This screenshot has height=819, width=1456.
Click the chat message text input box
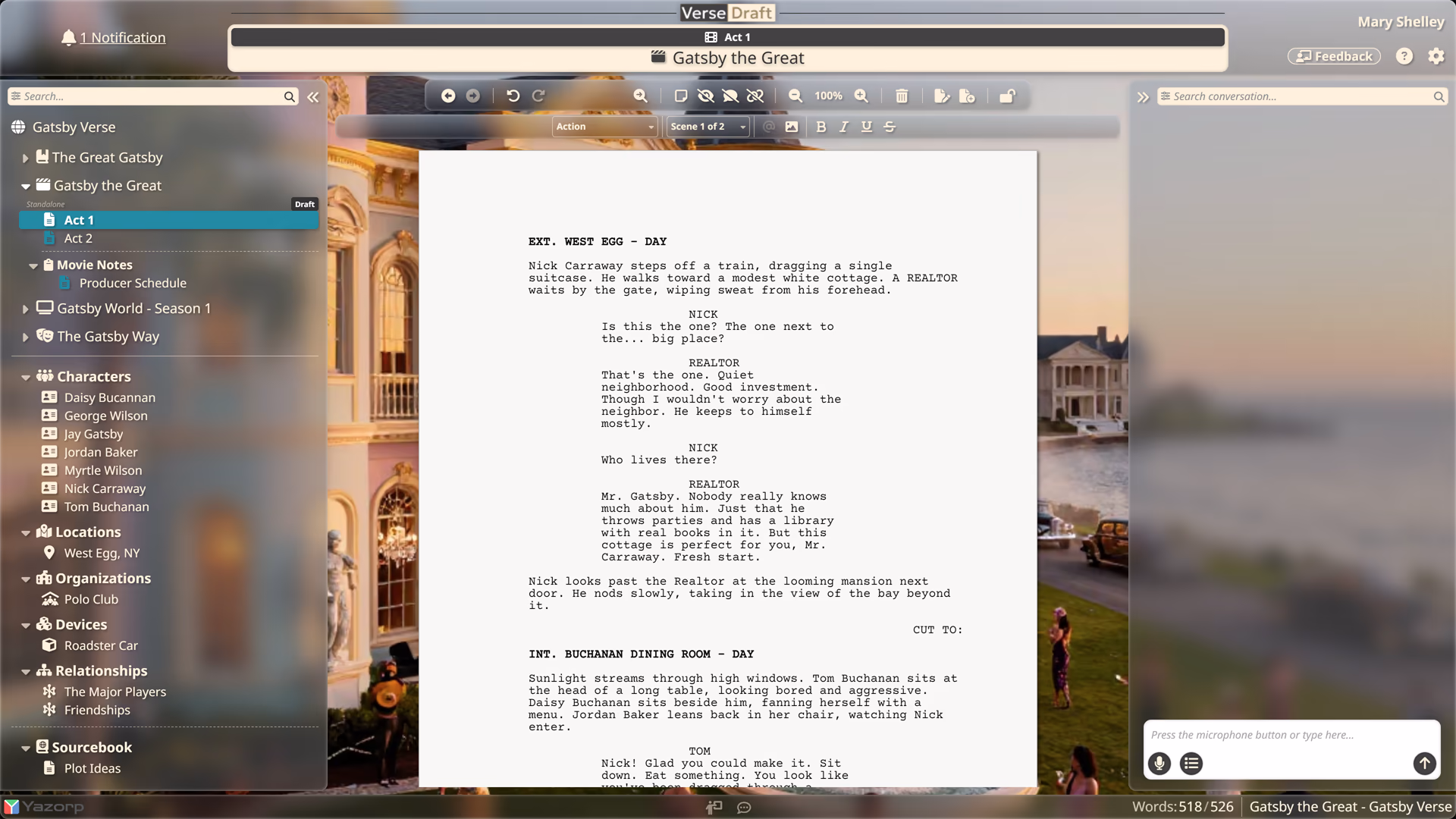[1291, 735]
